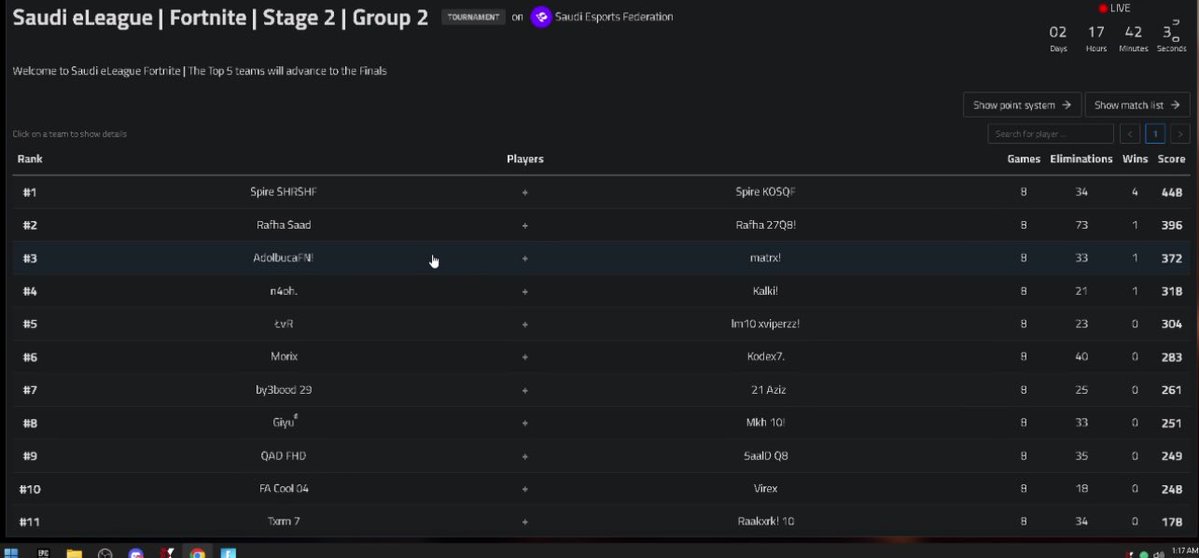Viewport: 1199px width, 558px height.
Task: Click the TOURNAMENT badge
Action: point(473,17)
